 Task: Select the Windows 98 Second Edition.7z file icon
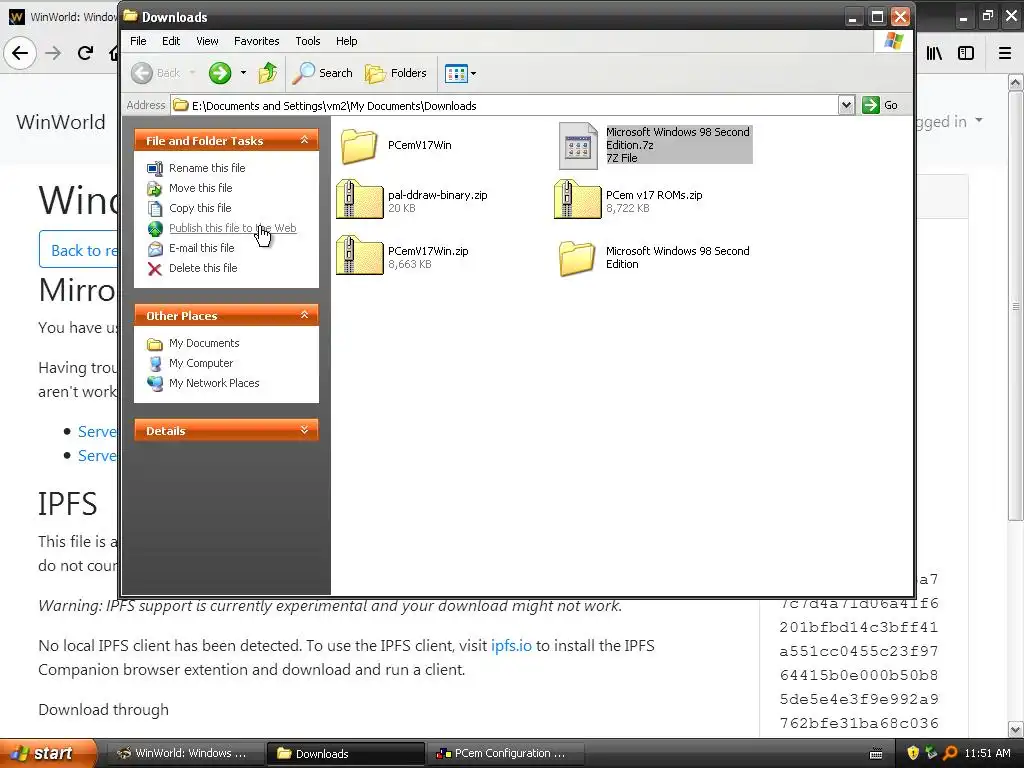(578, 146)
